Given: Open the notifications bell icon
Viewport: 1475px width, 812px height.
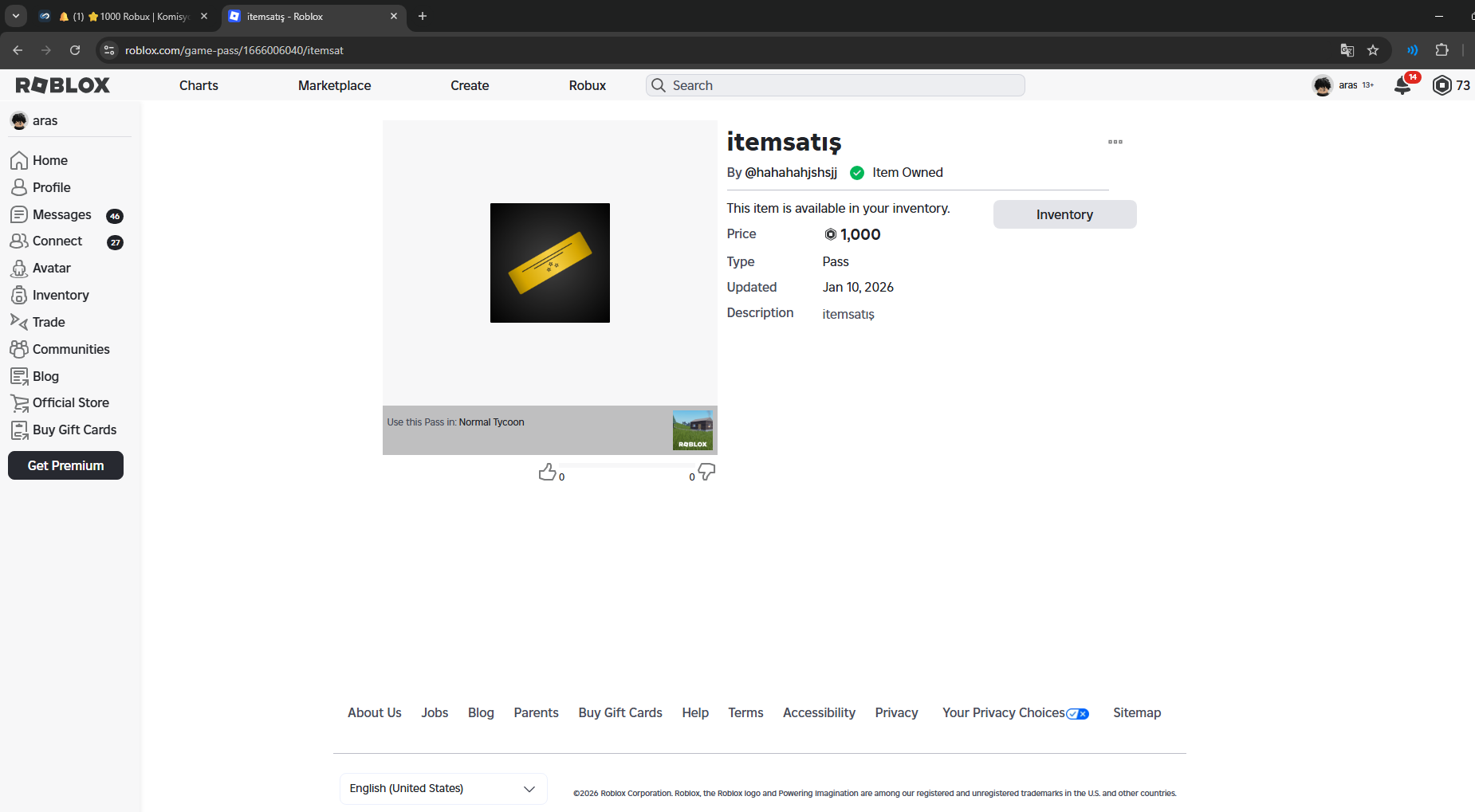Looking at the screenshot, I should [1402, 85].
